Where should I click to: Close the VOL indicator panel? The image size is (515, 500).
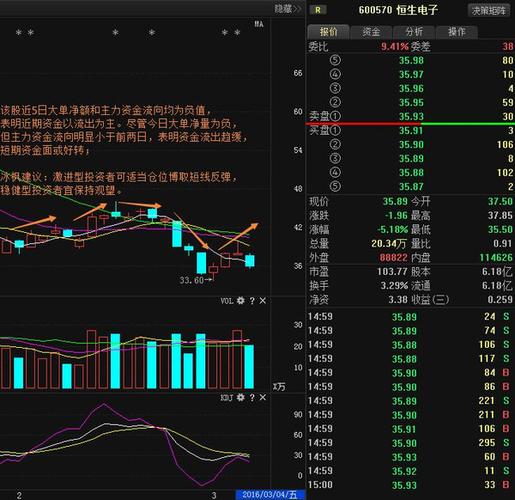263,301
